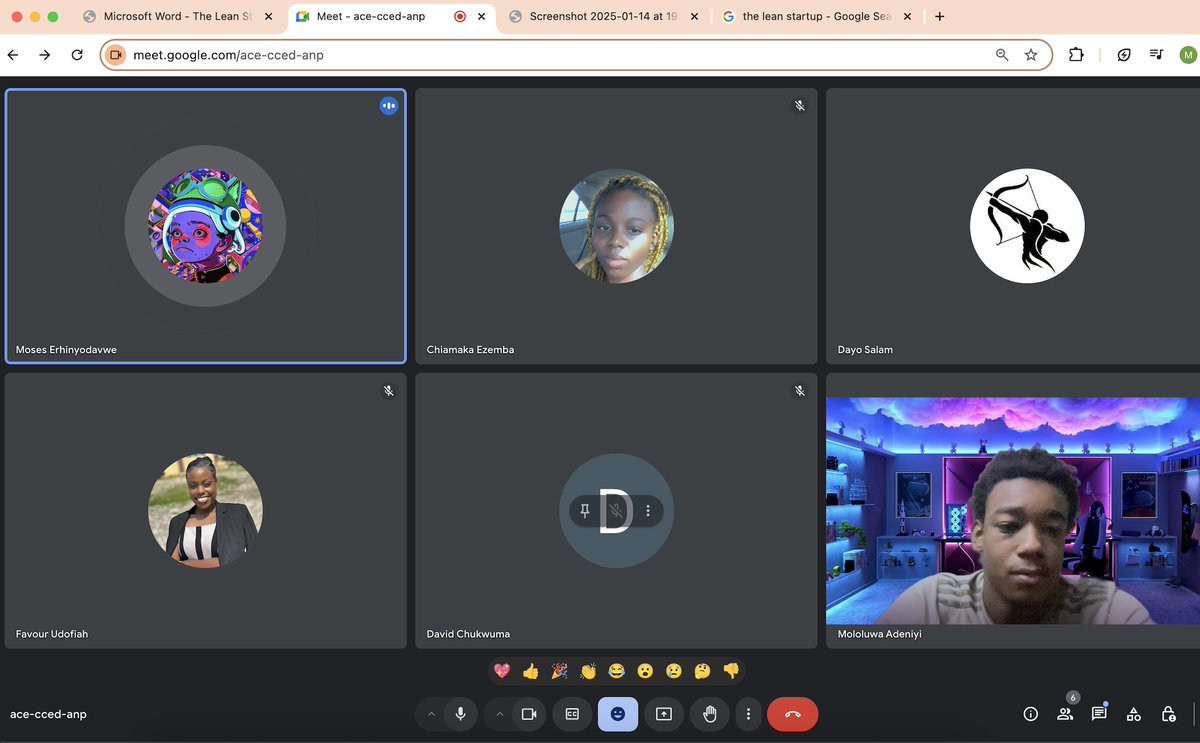The image size is (1200, 743).
Task: Pin David Chukwuma's tile
Action: pos(585,511)
